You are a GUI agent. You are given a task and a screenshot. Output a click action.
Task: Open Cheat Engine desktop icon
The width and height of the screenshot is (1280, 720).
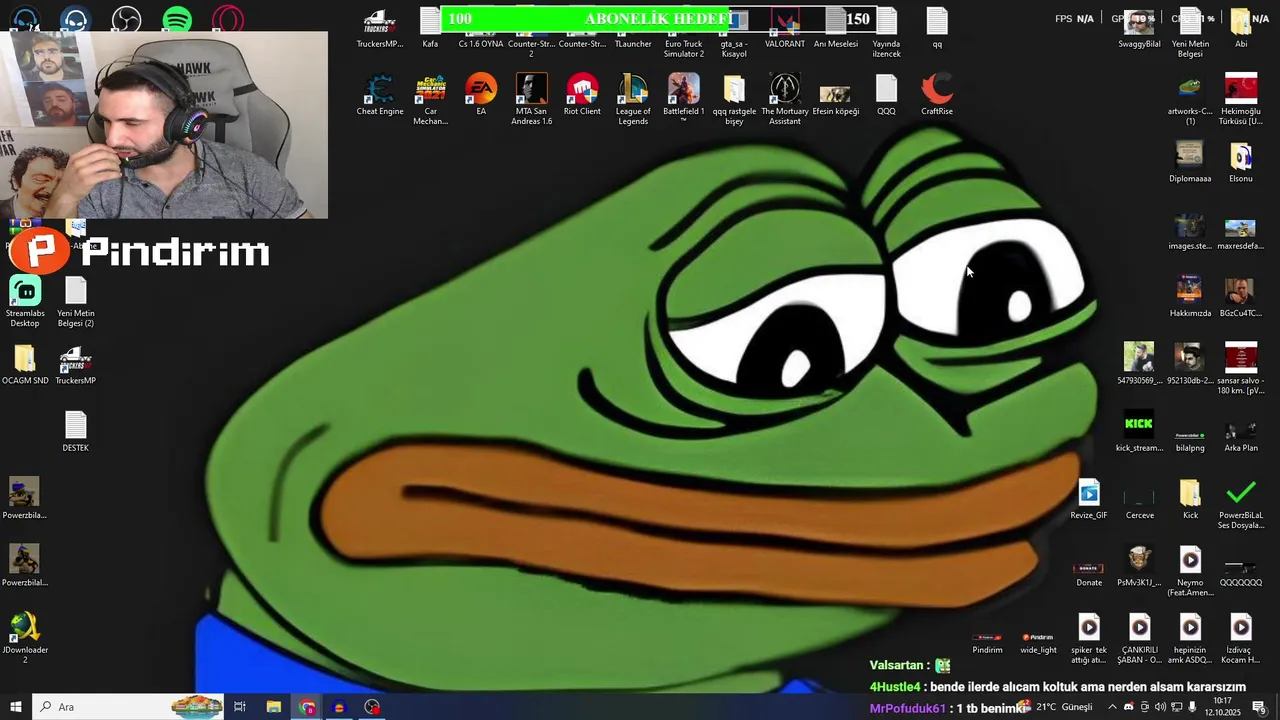pos(379,95)
